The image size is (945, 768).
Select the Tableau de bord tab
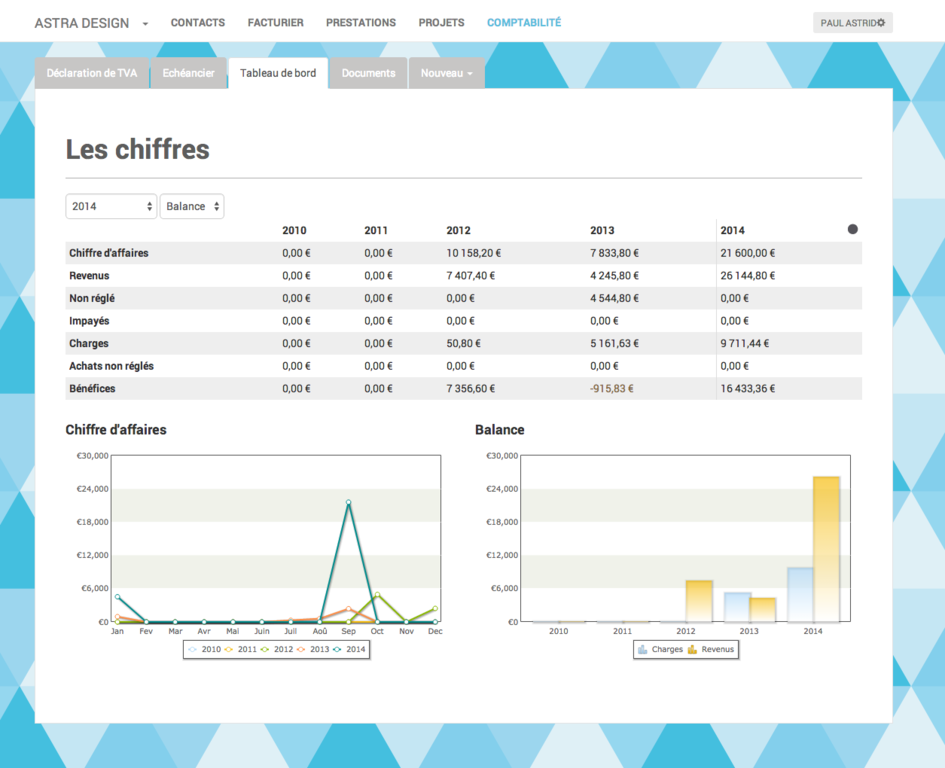point(278,73)
